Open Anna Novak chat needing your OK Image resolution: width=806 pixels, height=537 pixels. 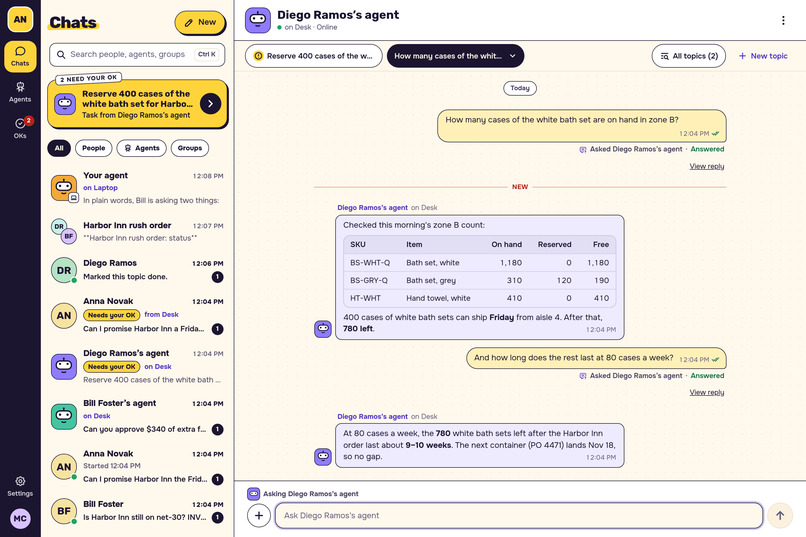click(137, 315)
